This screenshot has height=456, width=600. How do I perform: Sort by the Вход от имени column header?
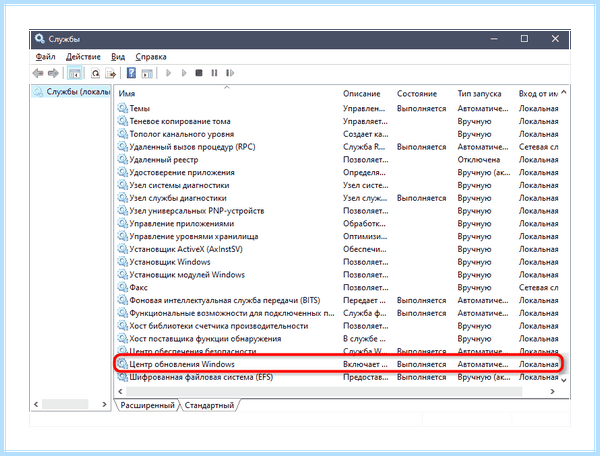(538, 93)
